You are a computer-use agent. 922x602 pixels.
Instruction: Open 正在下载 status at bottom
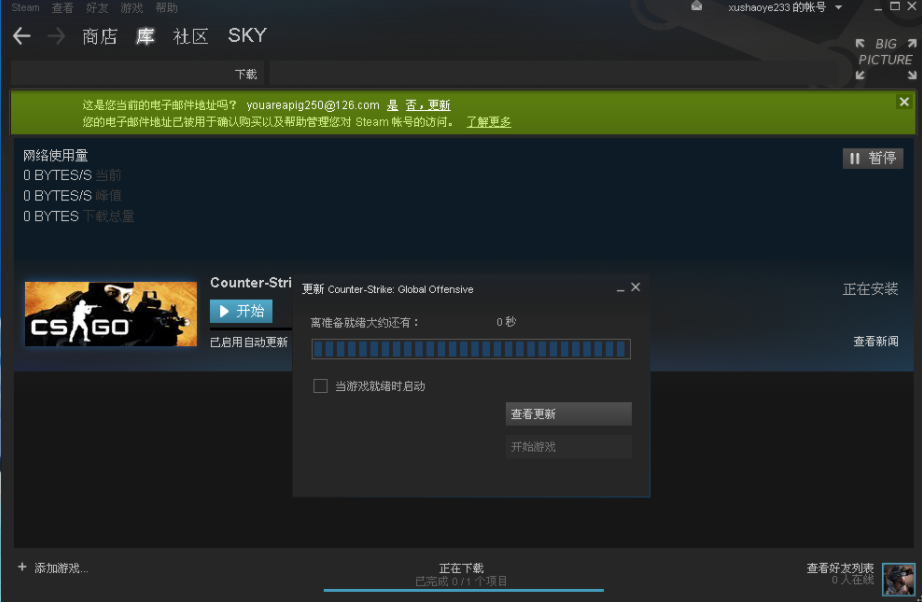click(462, 568)
